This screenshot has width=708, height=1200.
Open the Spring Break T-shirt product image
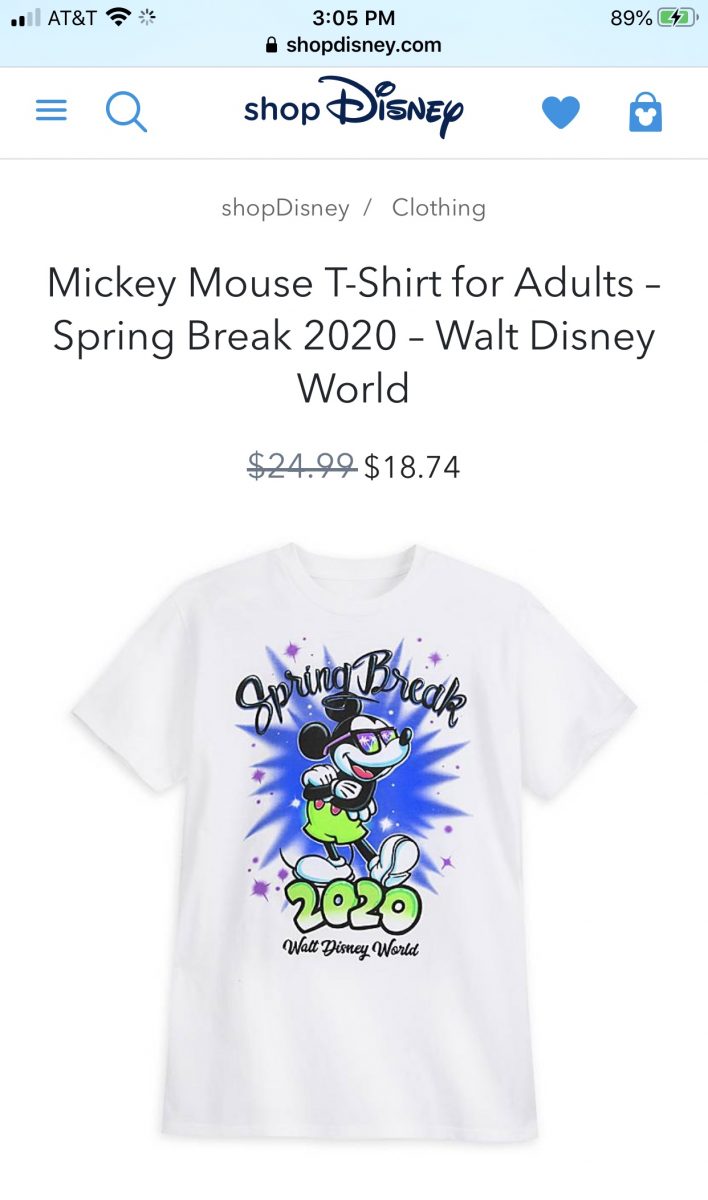click(x=354, y=840)
